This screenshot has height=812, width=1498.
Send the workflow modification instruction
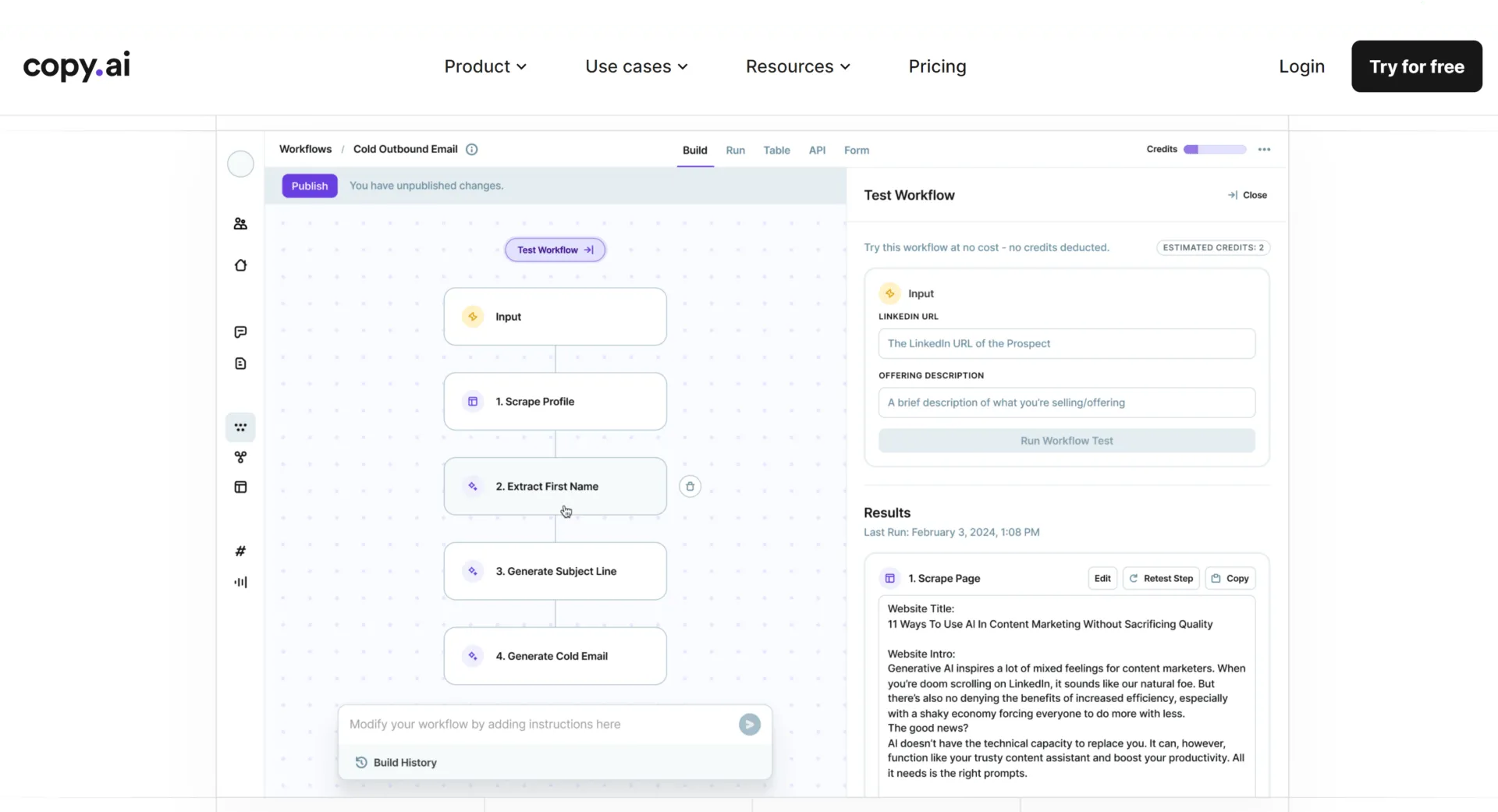pyautogui.click(x=749, y=725)
